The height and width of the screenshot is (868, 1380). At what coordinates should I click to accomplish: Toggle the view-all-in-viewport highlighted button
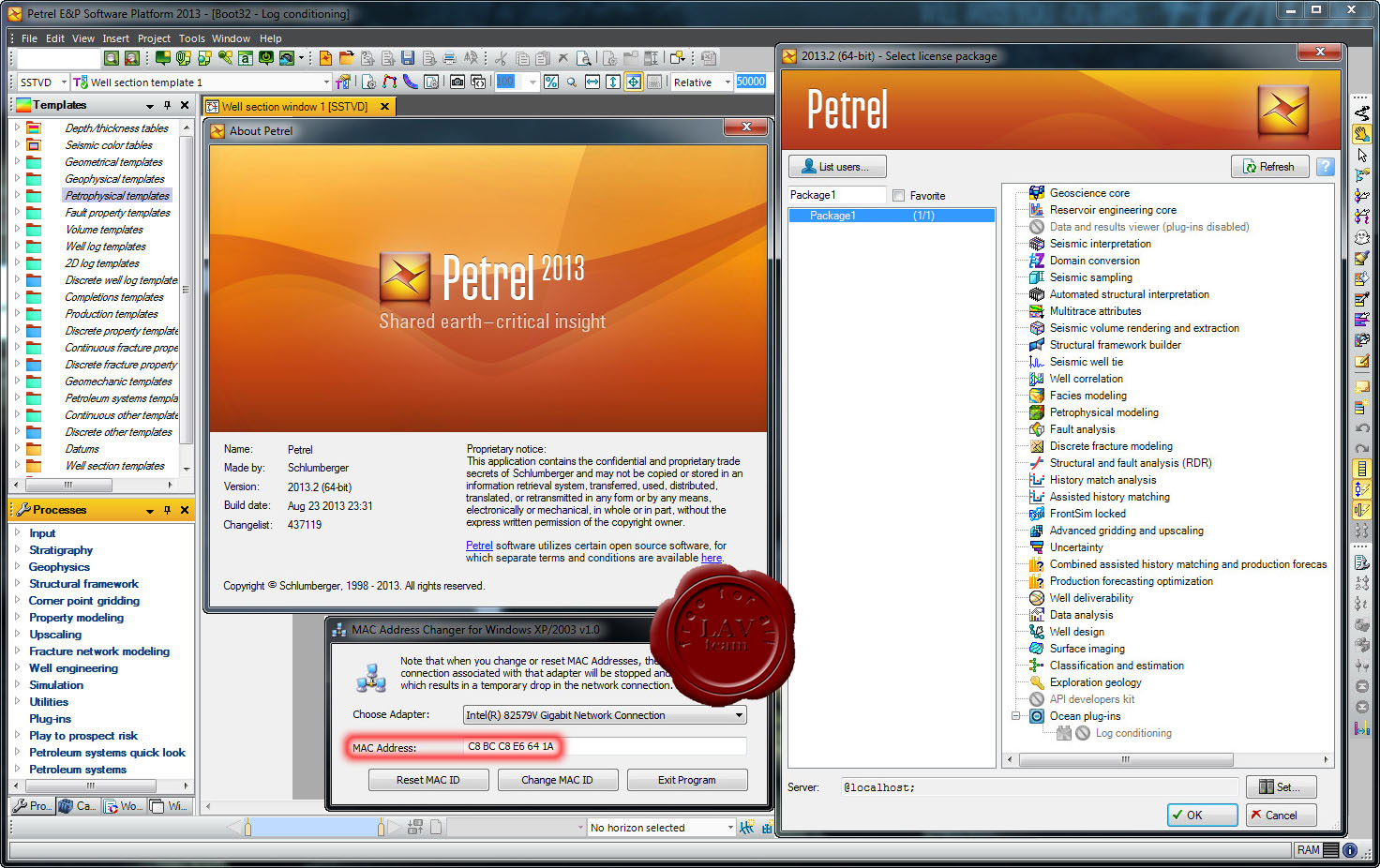pyautogui.click(x=634, y=82)
